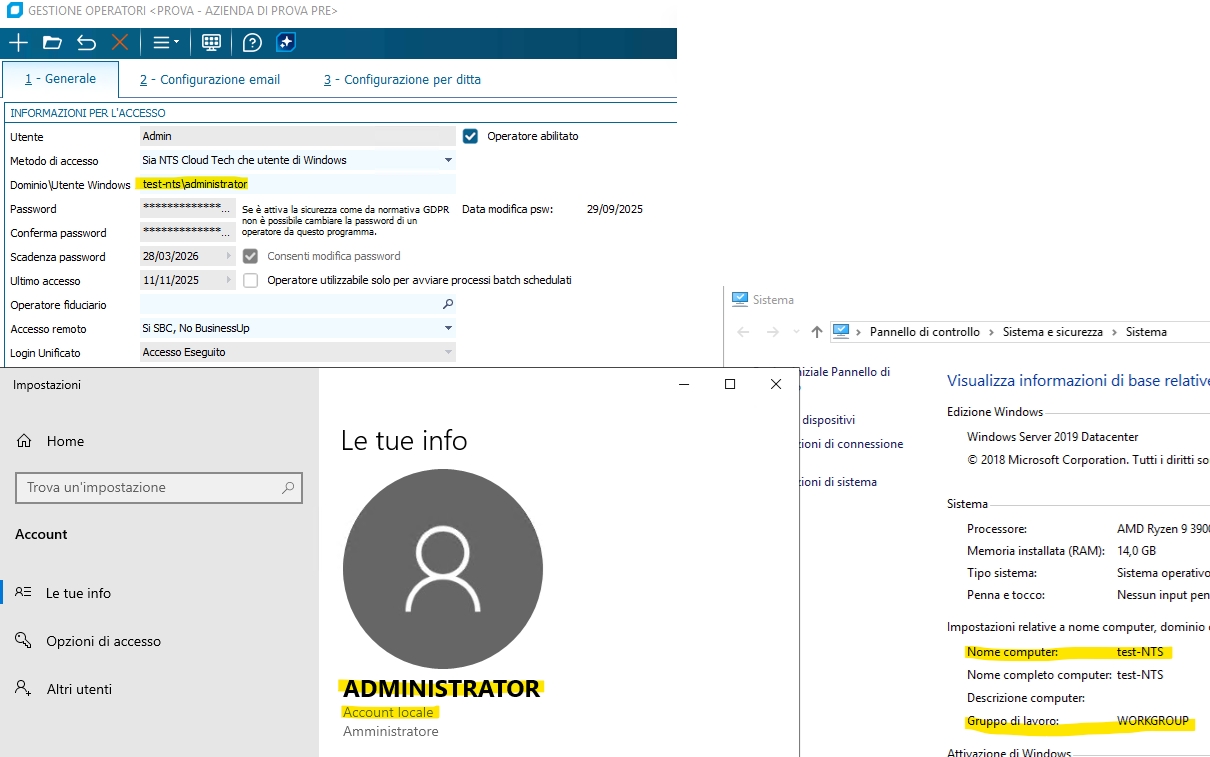Click the Sistema window title icon

(x=740, y=299)
